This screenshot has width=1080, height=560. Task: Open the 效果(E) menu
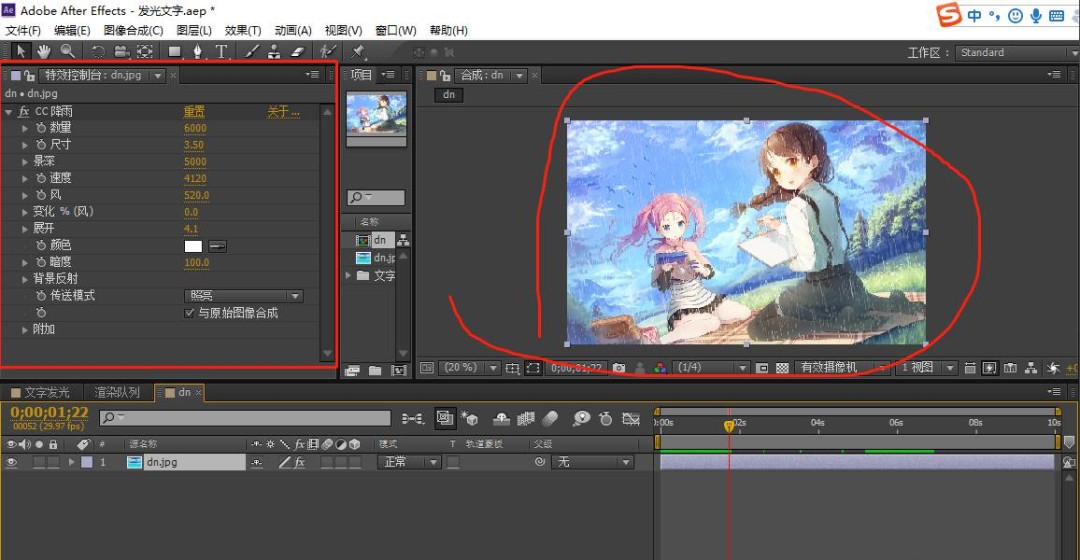tap(243, 31)
